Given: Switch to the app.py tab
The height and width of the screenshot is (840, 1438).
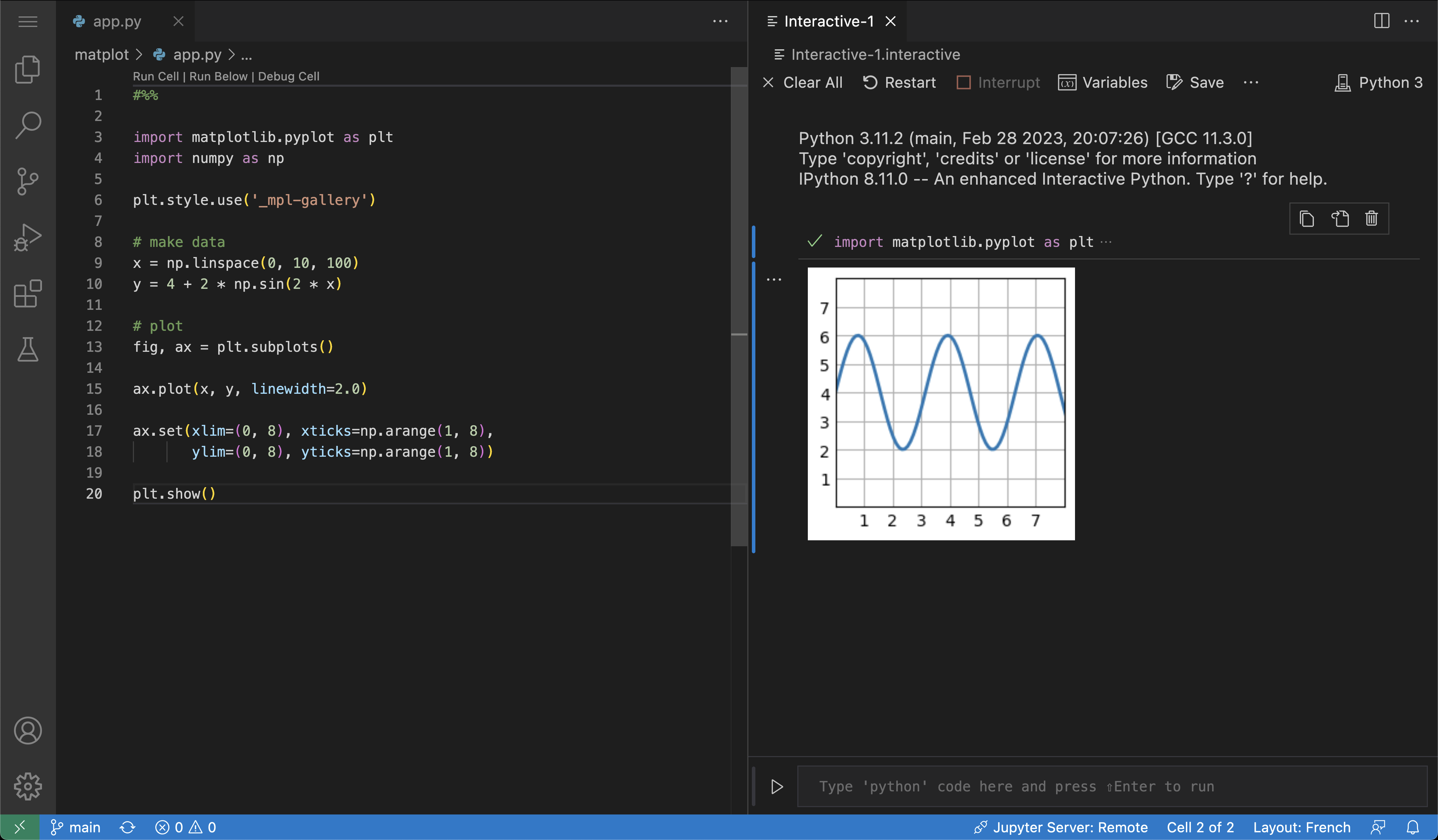Looking at the screenshot, I should [x=117, y=22].
